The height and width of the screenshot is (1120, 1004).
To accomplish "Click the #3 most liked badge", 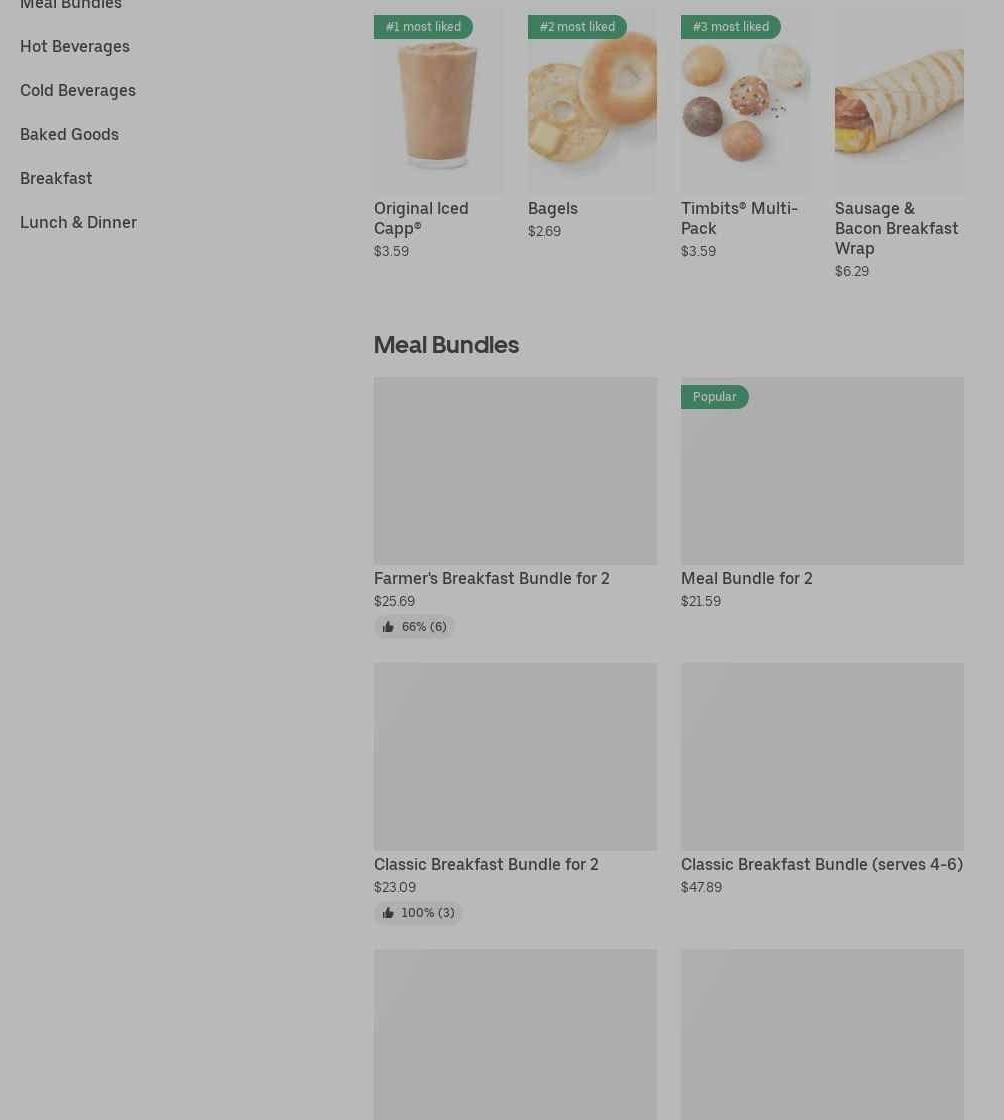I will (731, 27).
